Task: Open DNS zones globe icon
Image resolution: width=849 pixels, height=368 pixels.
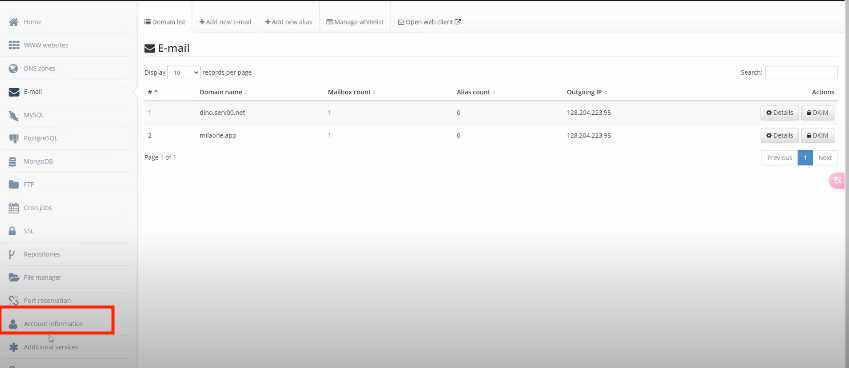Action: [14, 69]
